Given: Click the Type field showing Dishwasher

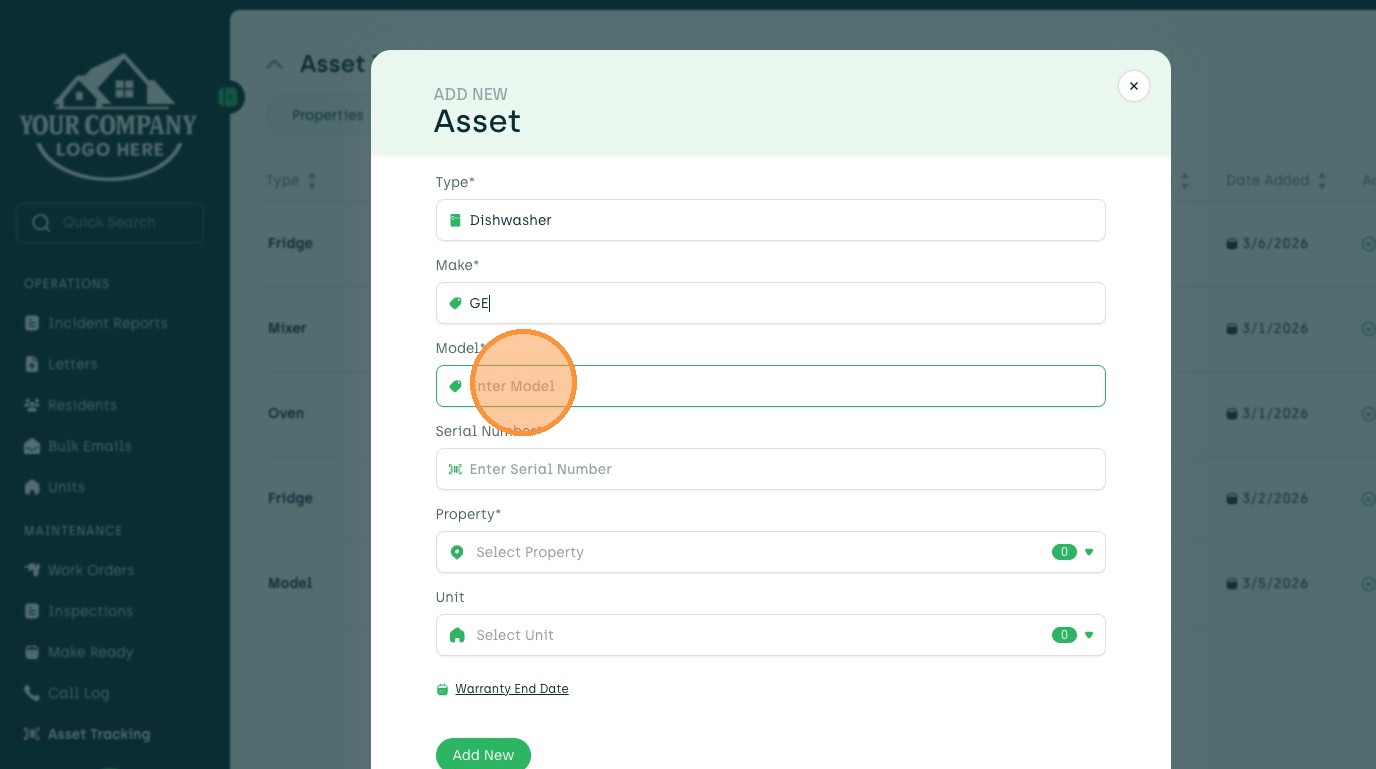Looking at the screenshot, I should tap(770, 220).
